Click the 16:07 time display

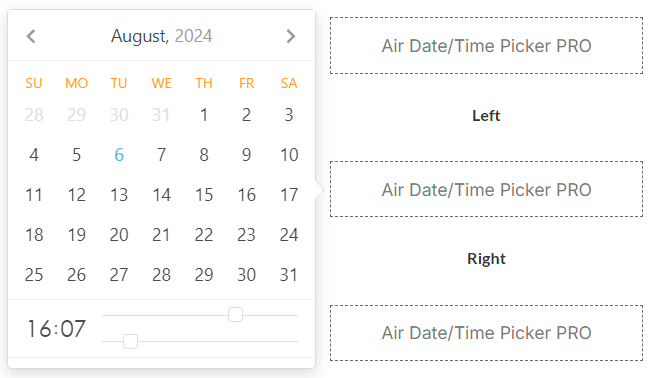pyautogui.click(x=56, y=329)
